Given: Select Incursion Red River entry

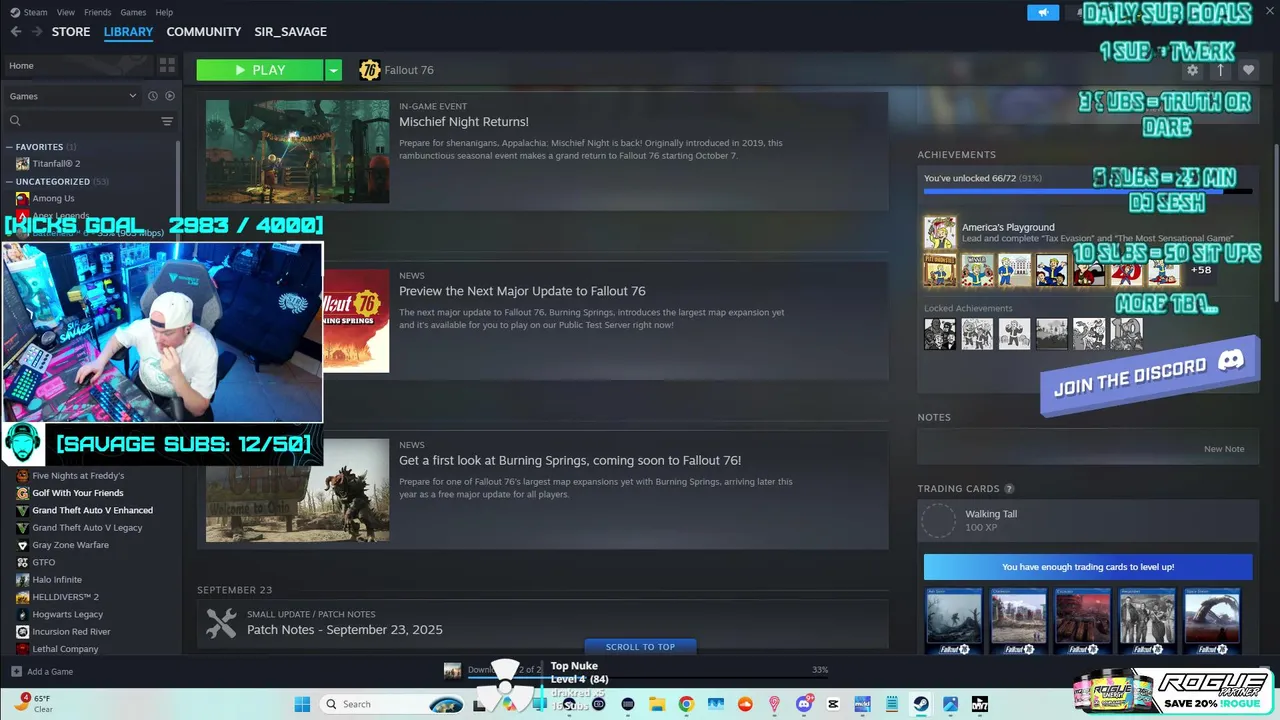Looking at the screenshot, I should point(71,632).
